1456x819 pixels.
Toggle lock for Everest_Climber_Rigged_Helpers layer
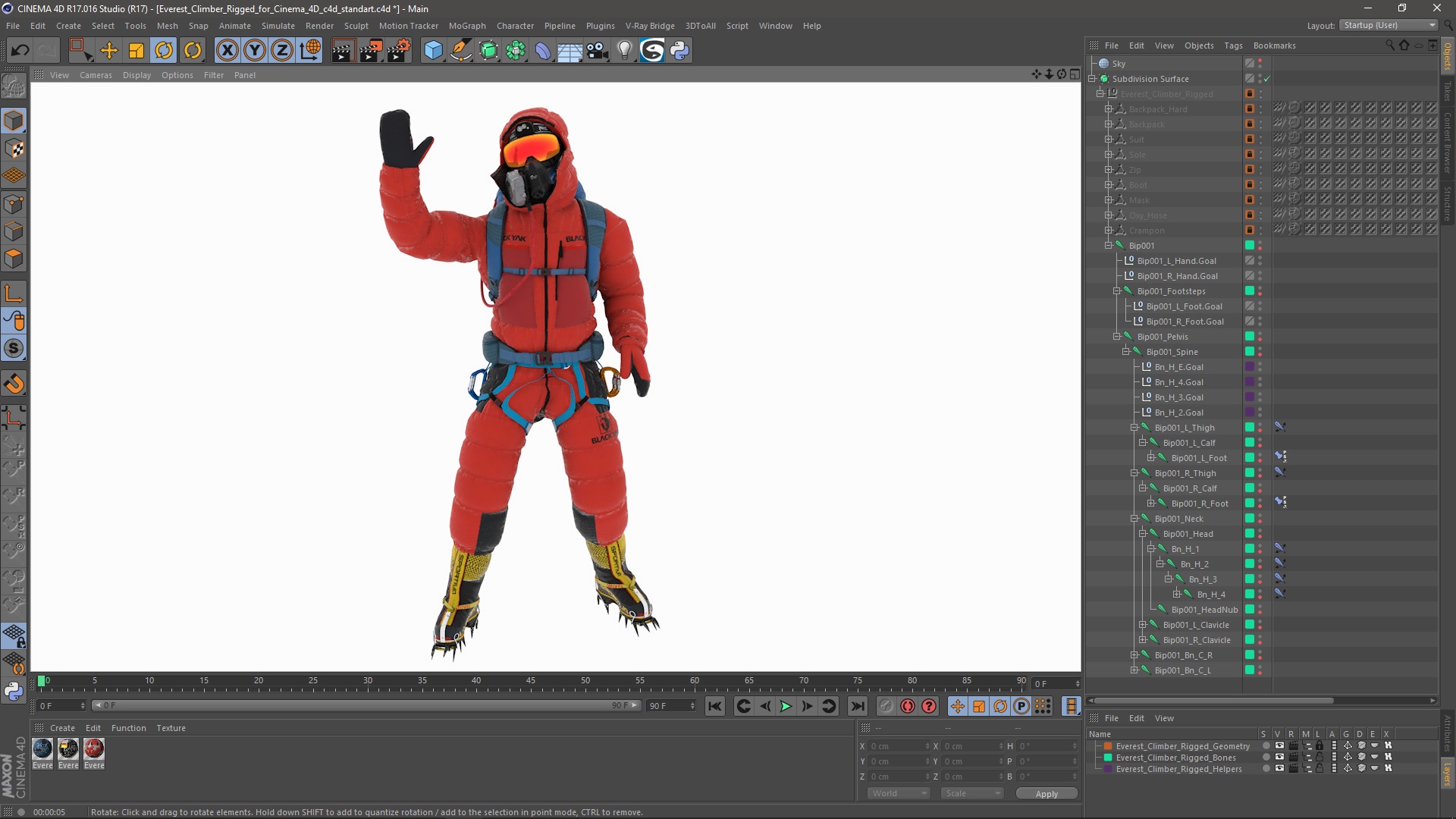pos(1319,768)
